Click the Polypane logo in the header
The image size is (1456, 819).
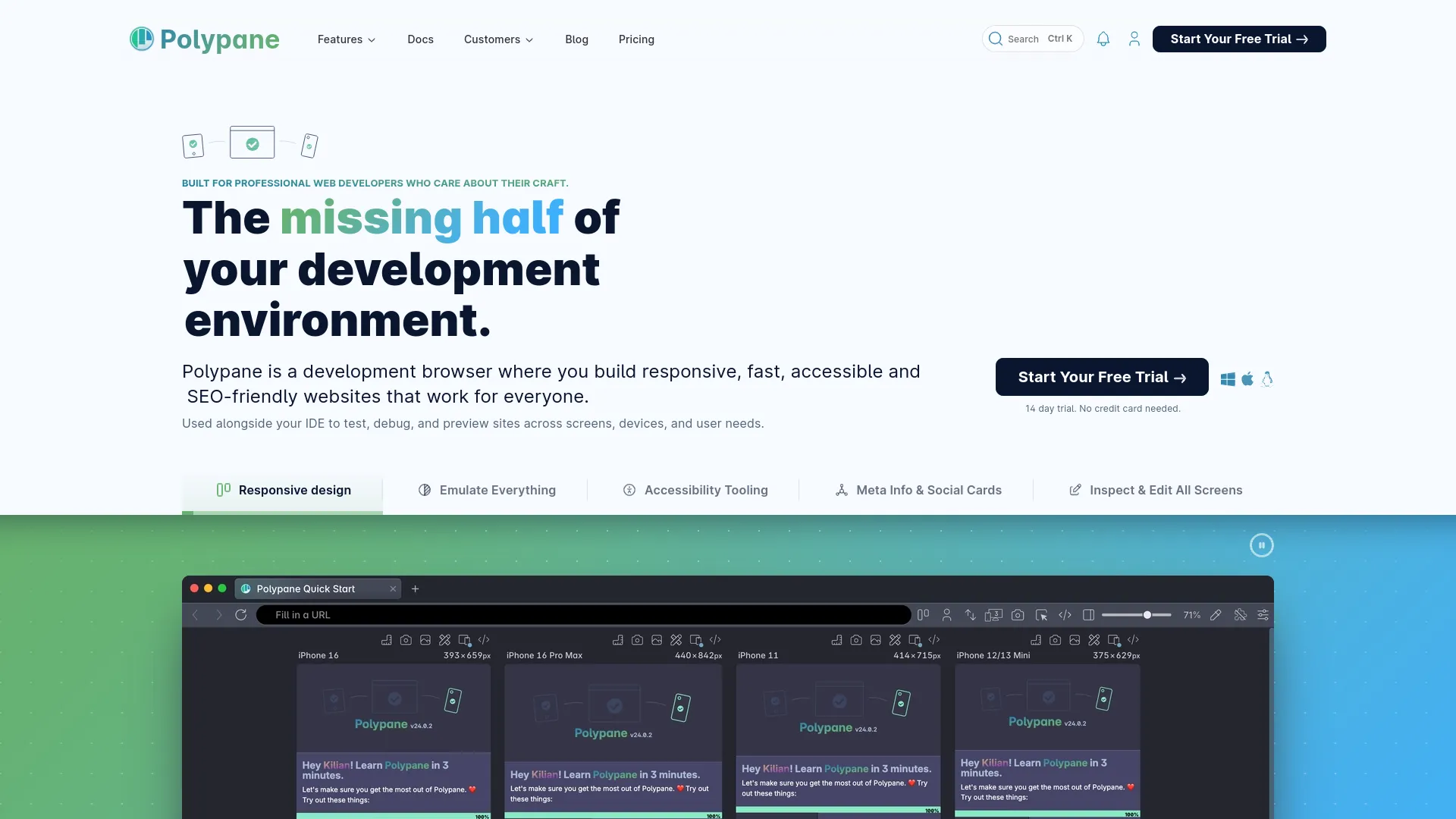click(204, 39)
